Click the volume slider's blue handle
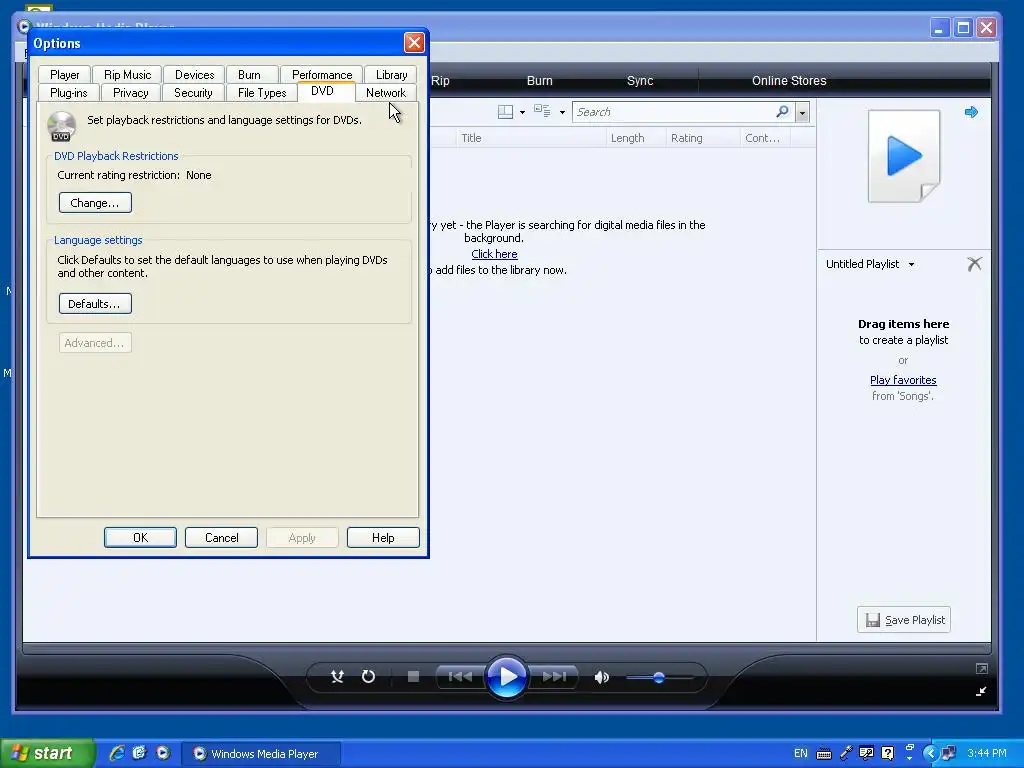 659,678
